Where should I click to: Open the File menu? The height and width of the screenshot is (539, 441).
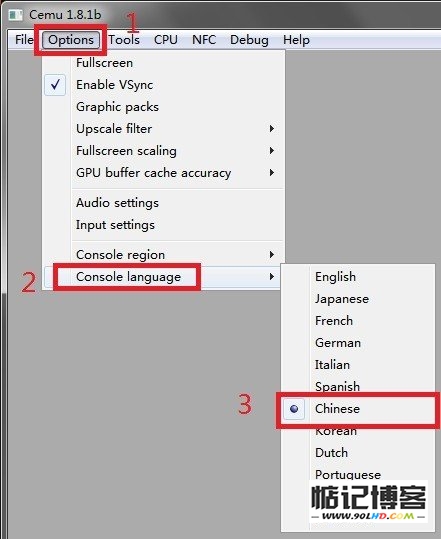(24, 40)
